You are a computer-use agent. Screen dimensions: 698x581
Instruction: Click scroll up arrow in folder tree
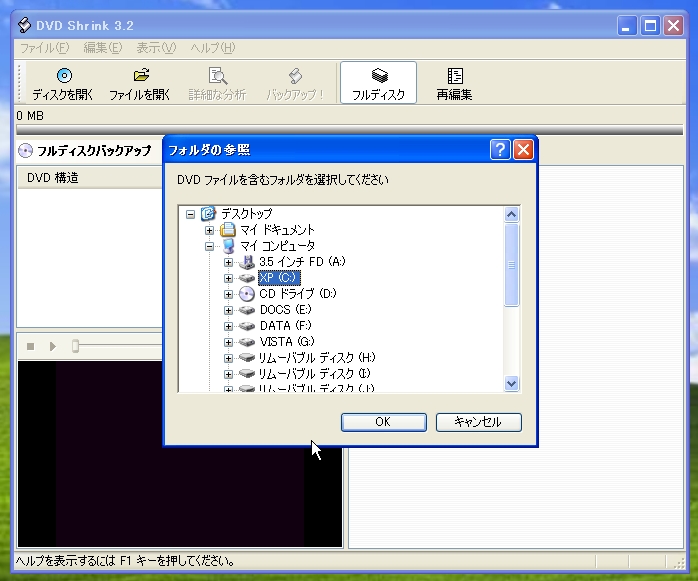(x=511, y=215)
